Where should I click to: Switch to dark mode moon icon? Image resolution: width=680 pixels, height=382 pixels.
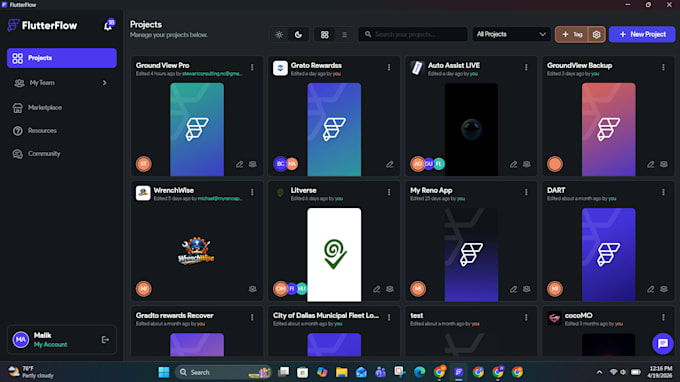tap(298, 35)
